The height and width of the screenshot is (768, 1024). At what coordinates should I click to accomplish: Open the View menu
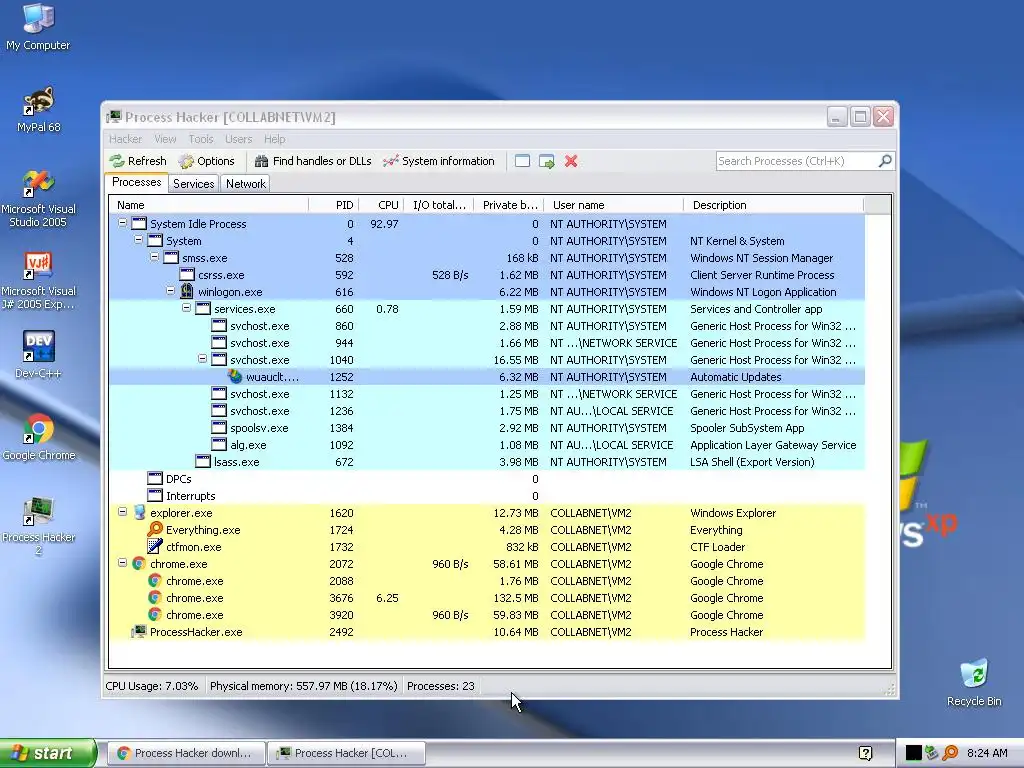click(x=165, y=139)
